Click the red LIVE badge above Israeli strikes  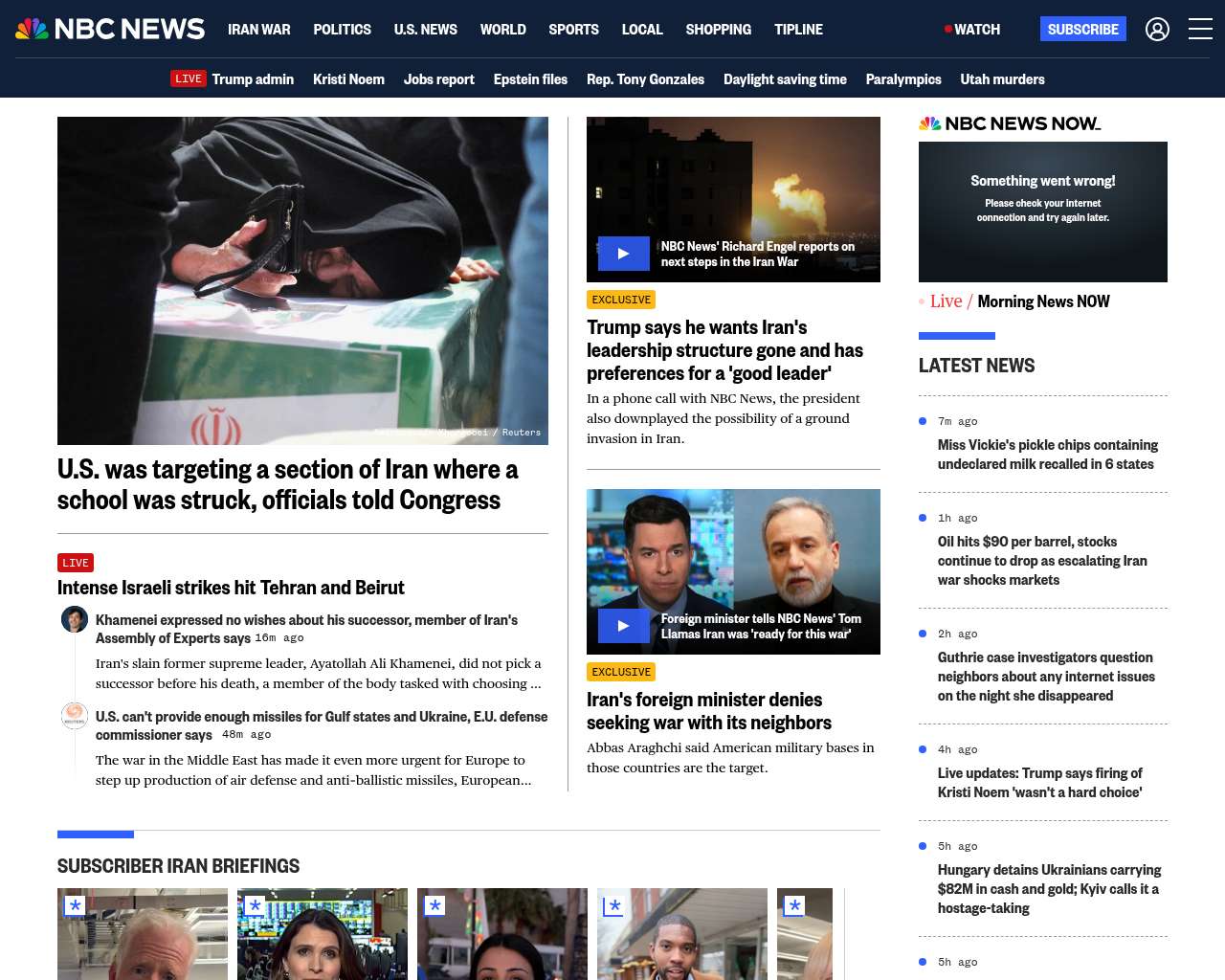[x=76, y=563]
